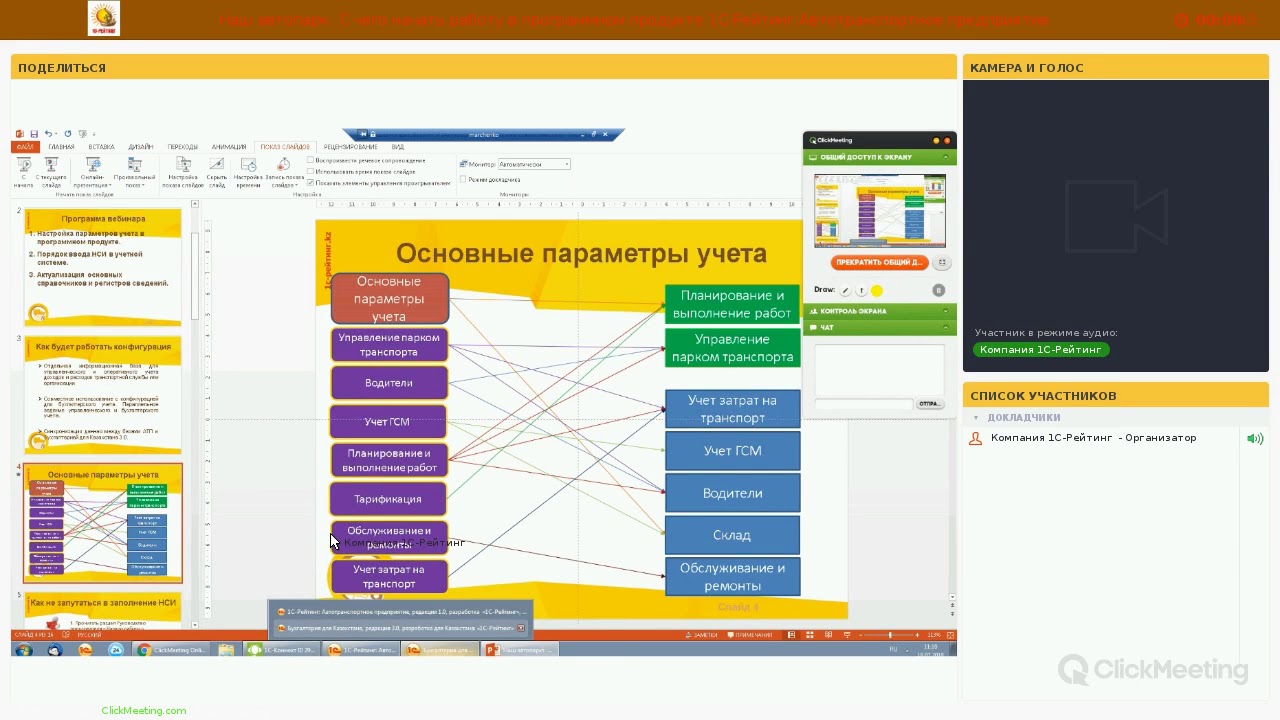Enable 'Использовать время показа слайдов' checkbox
Image resolution: width=1280 pixels, height=720 pixels.
pos(311,171)
